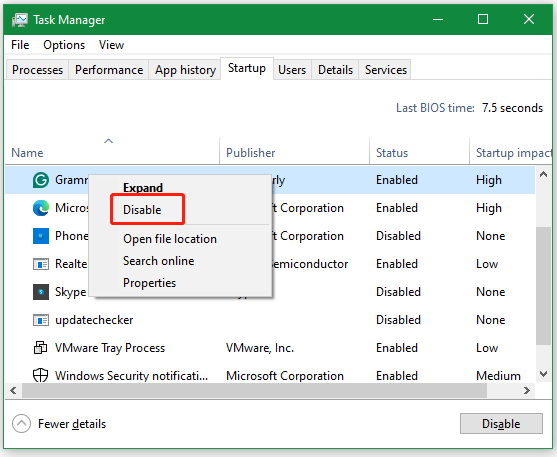Click the vertical scrollbar up arrow
The image size is (557, 457).
click(x=543, y=174)
